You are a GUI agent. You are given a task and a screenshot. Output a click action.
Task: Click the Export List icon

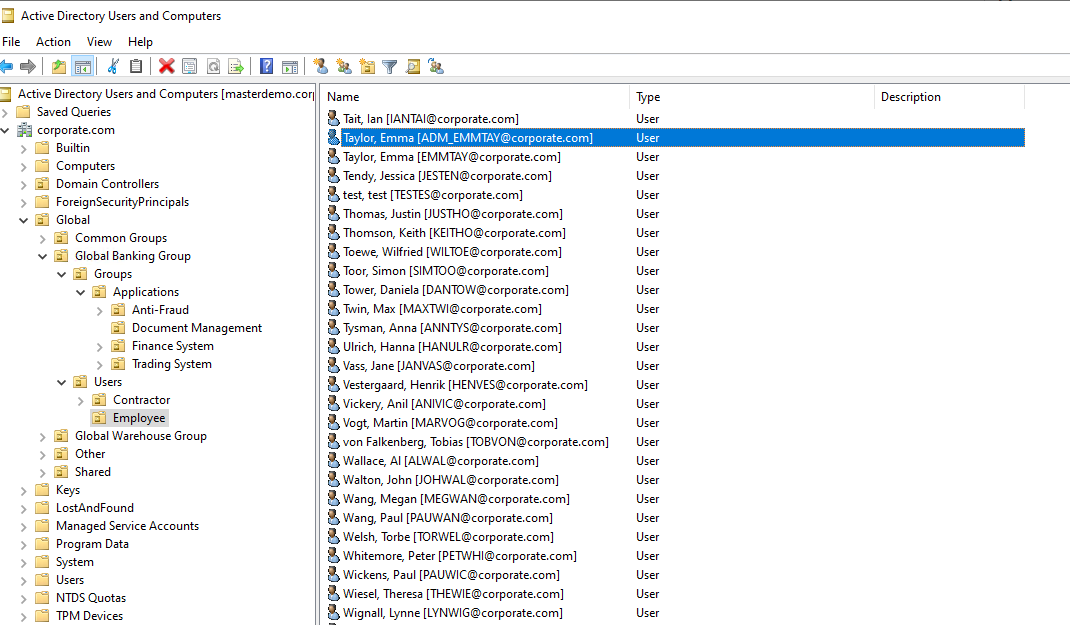coord(236,66)
